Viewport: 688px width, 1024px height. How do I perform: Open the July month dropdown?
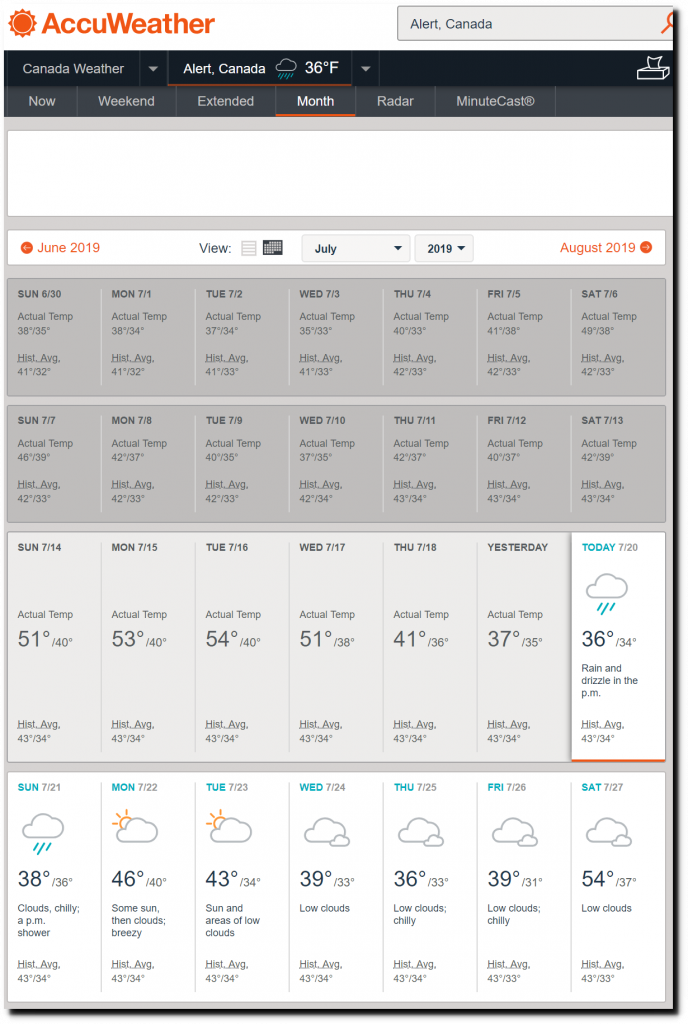pyautogui.click(x=356, y=248)
